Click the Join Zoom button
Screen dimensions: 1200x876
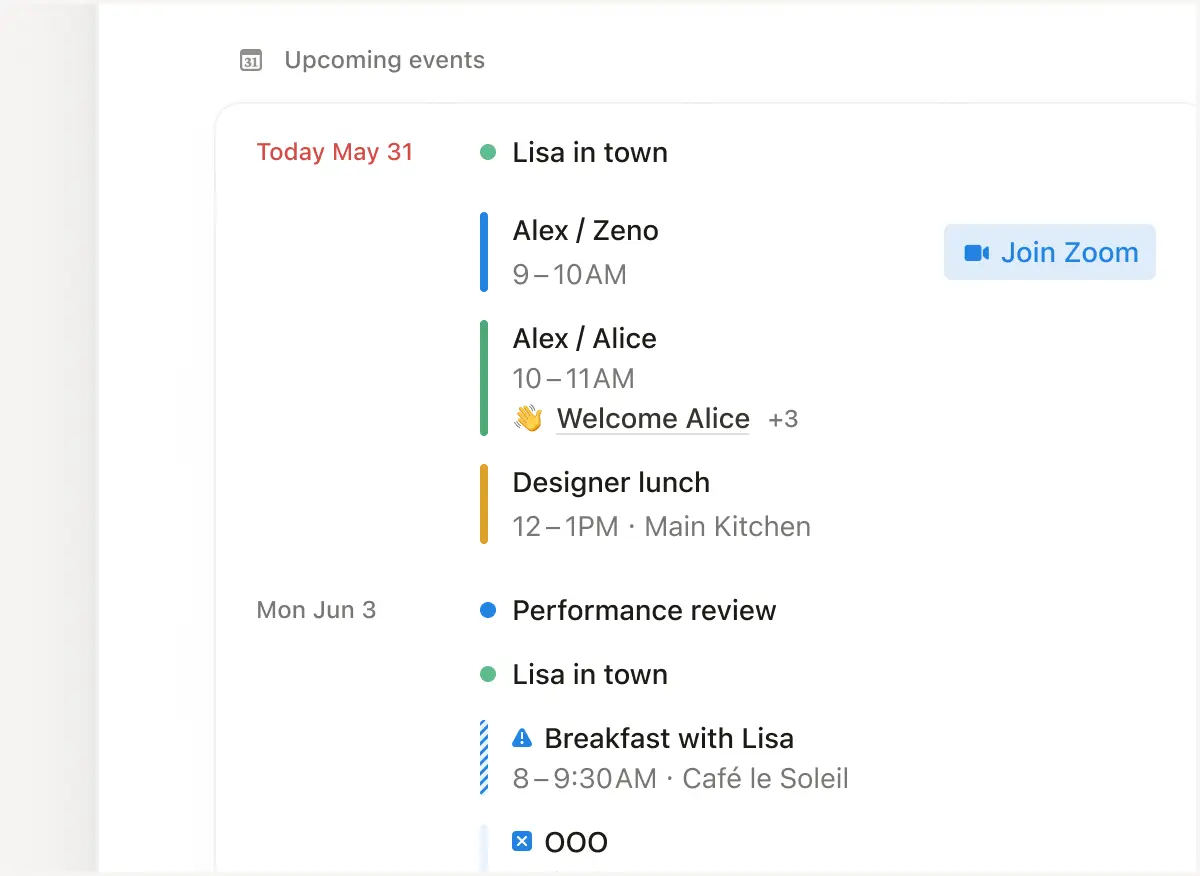pos(1049,252)
